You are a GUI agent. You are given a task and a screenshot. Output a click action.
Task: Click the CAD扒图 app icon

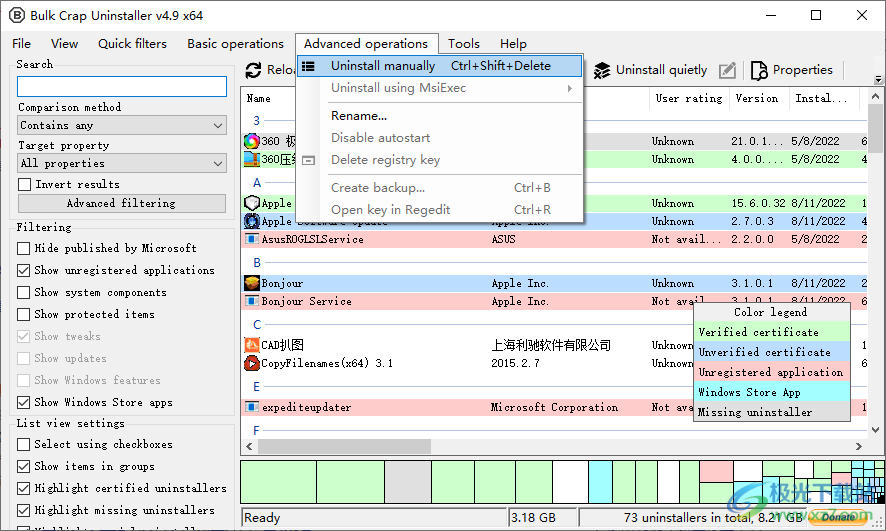pyautogui.click(x=251, y=345)
